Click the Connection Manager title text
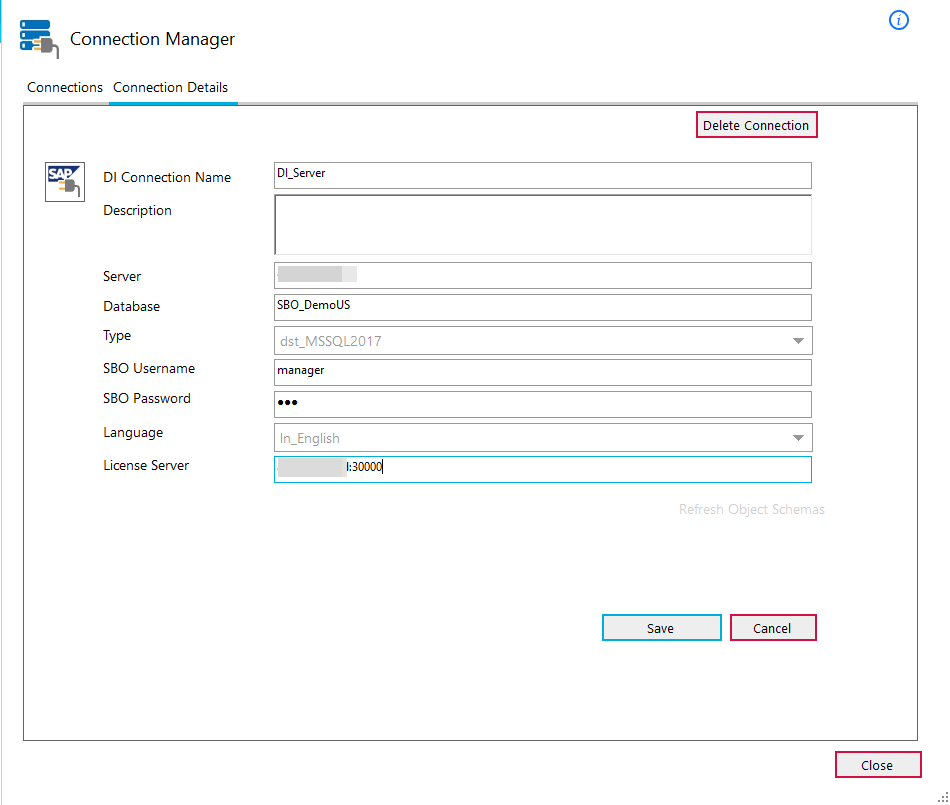 point(152,39)
